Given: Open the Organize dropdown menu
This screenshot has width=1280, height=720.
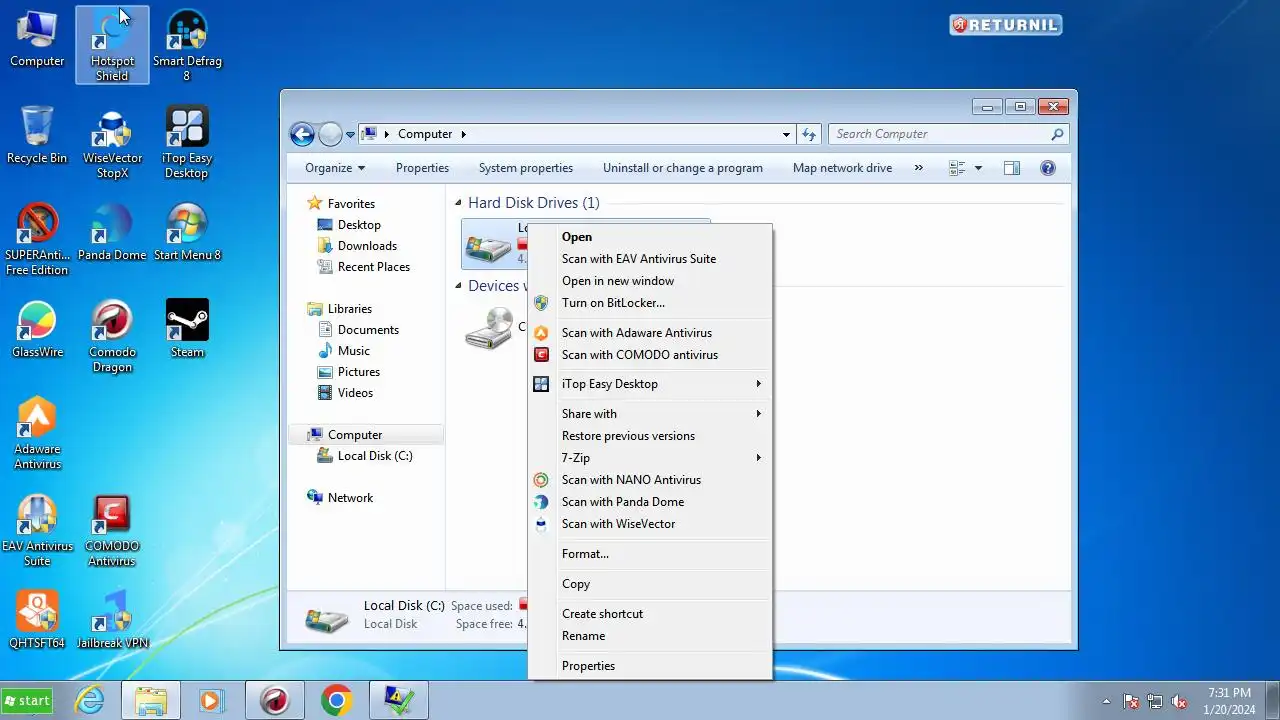Looking at the screenshot, I should pos(335,168).
